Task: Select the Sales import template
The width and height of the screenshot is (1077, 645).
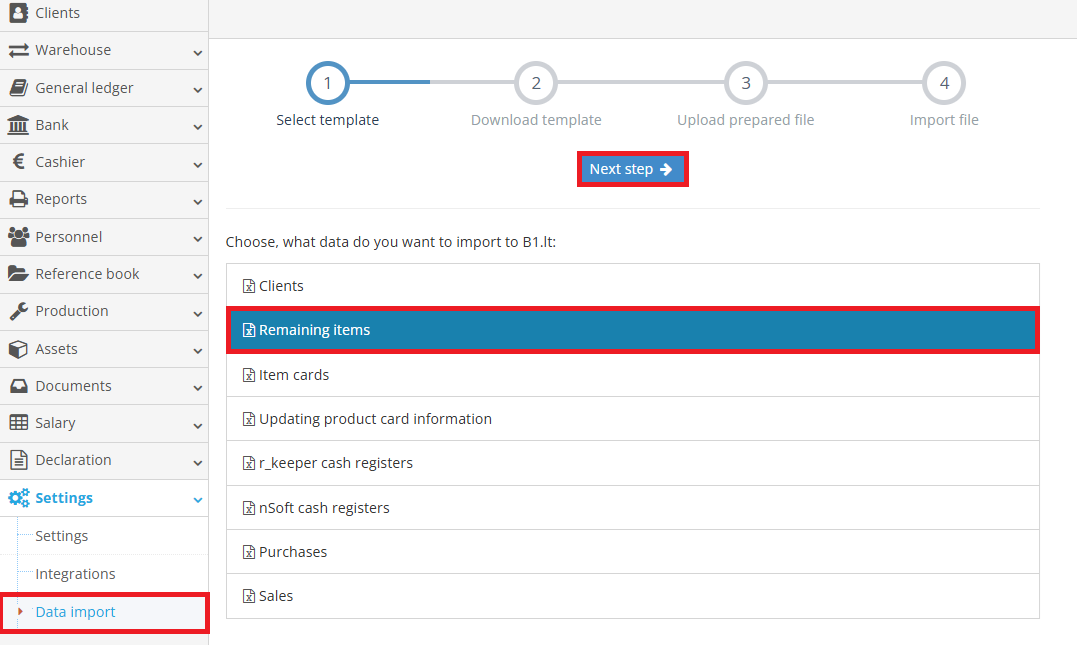Action: pos(633,595)
